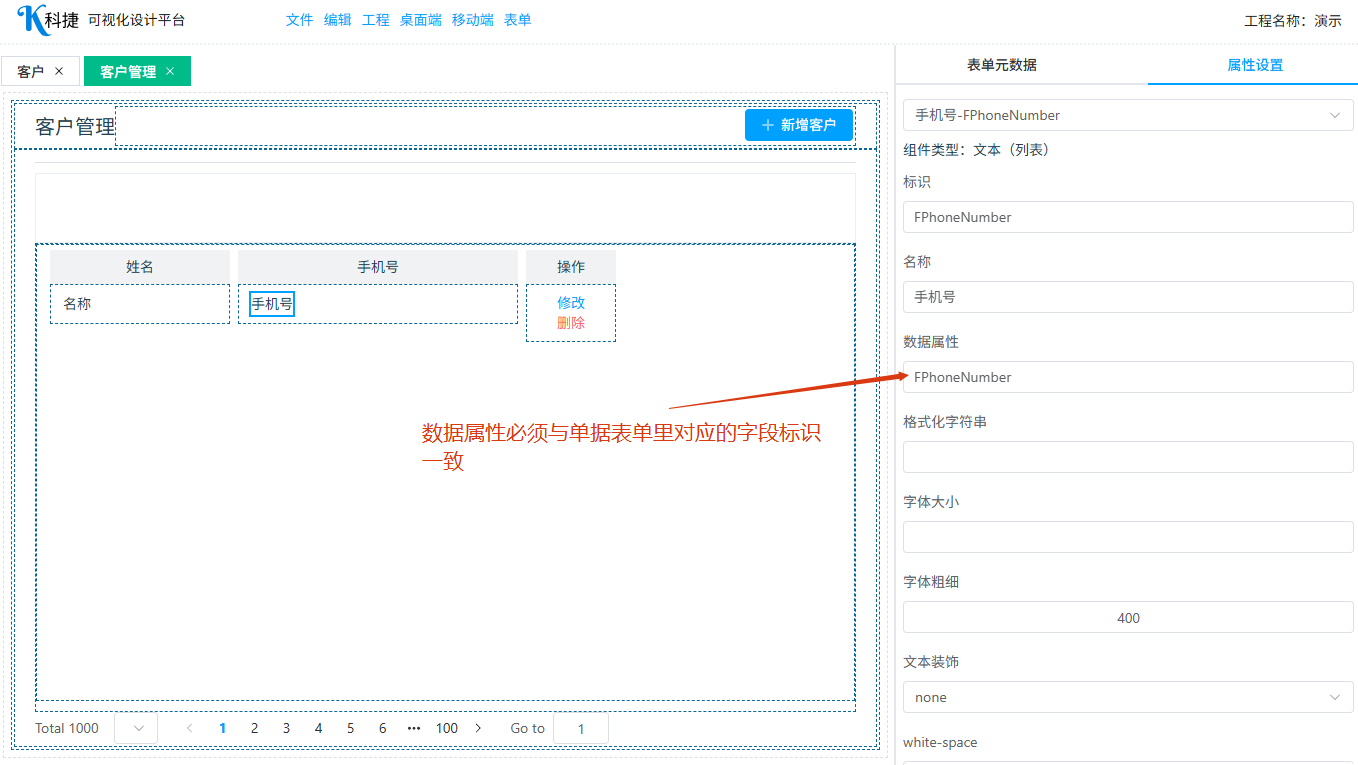The height and width of the screenshot is (765, 1358).
Task: Expand the 文本装饰 none dropdown
Action: pyautogui.click(x=1127, y=697)
